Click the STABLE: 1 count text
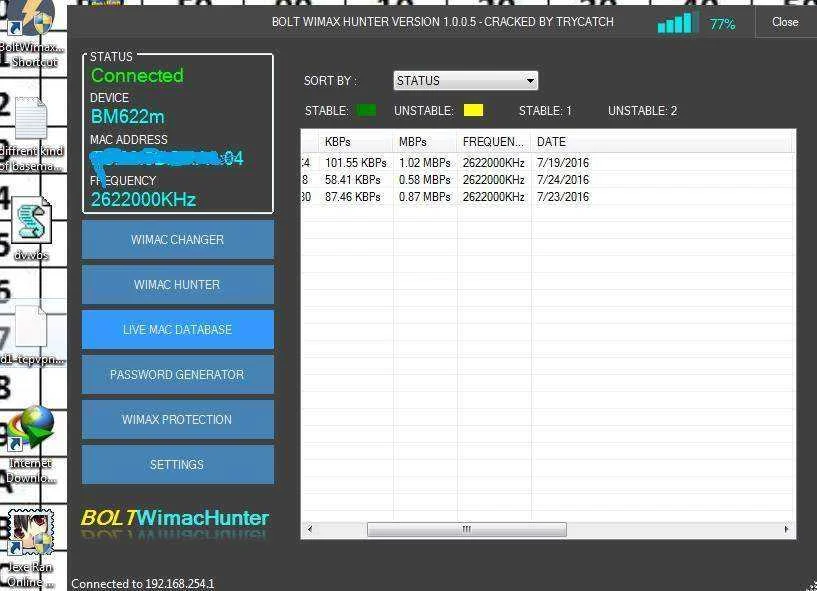 point(545,110)
